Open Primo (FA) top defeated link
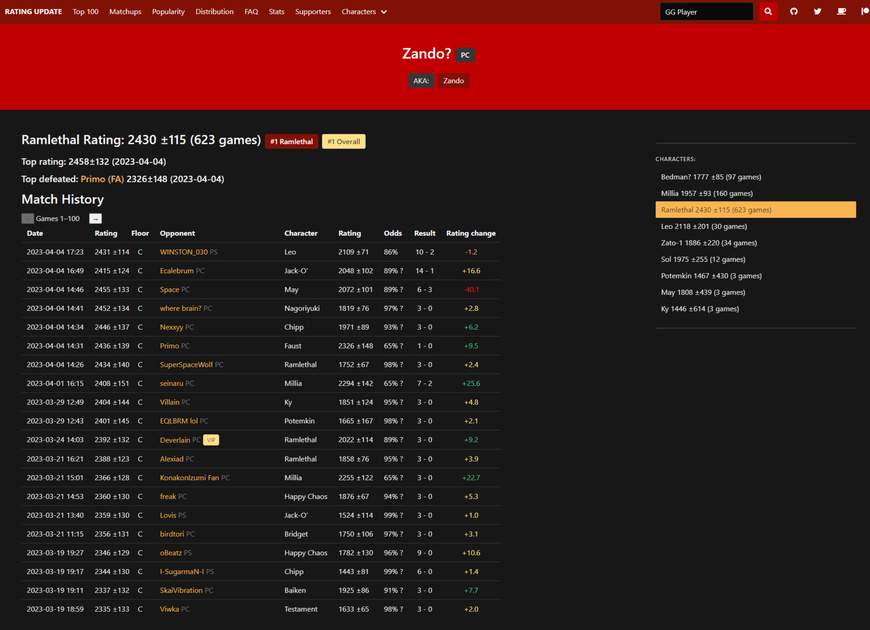Image resolution: width=870 pixels, height=630 pixels. 102,179
